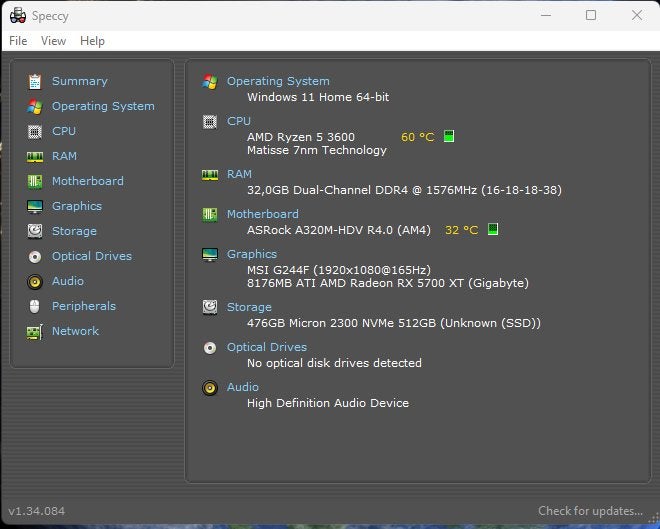
Task: Click 'High Definition Audio Device' text
Action: point(328,403)
